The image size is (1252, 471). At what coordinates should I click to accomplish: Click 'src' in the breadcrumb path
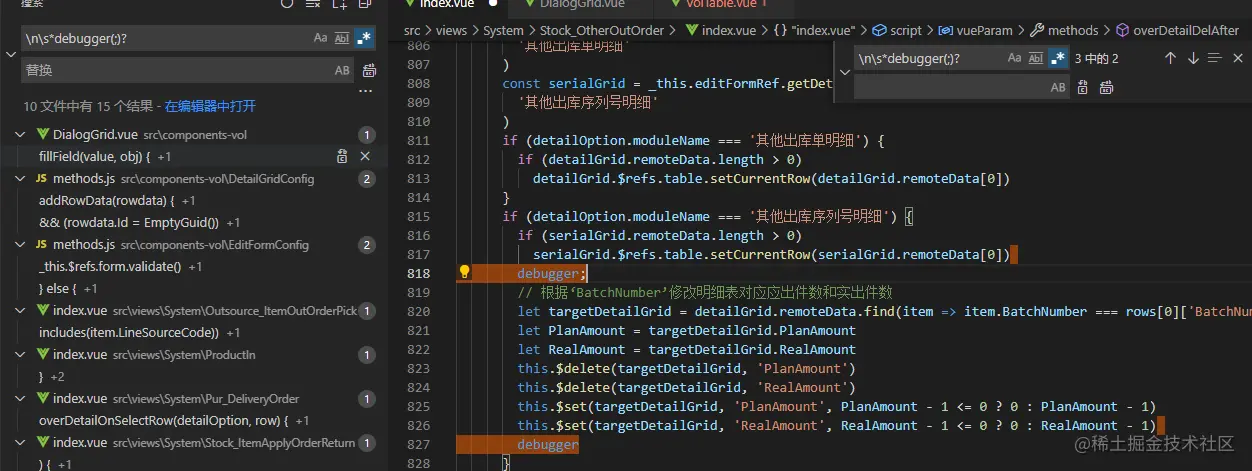point(412,30)
